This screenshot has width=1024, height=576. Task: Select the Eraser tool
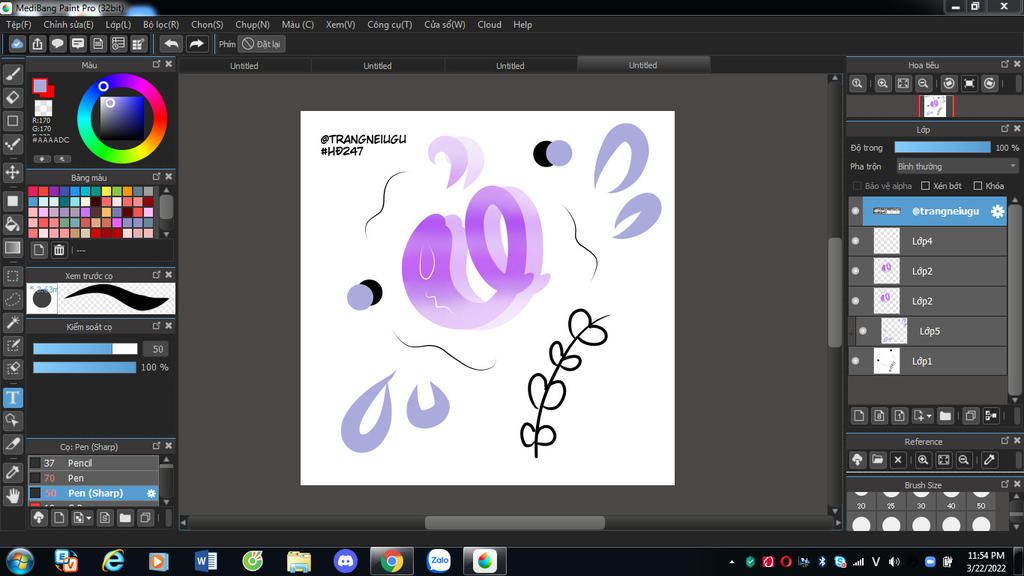(13, 97)
